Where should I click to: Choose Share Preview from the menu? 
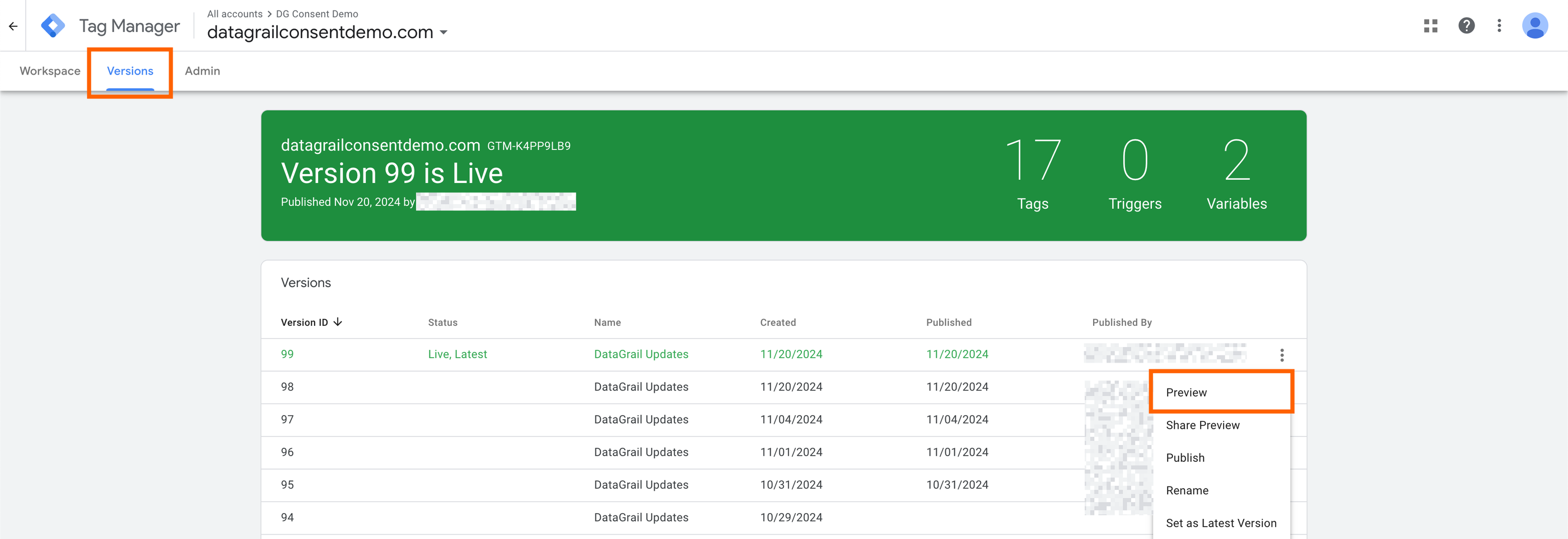[x=1221, y=425]
